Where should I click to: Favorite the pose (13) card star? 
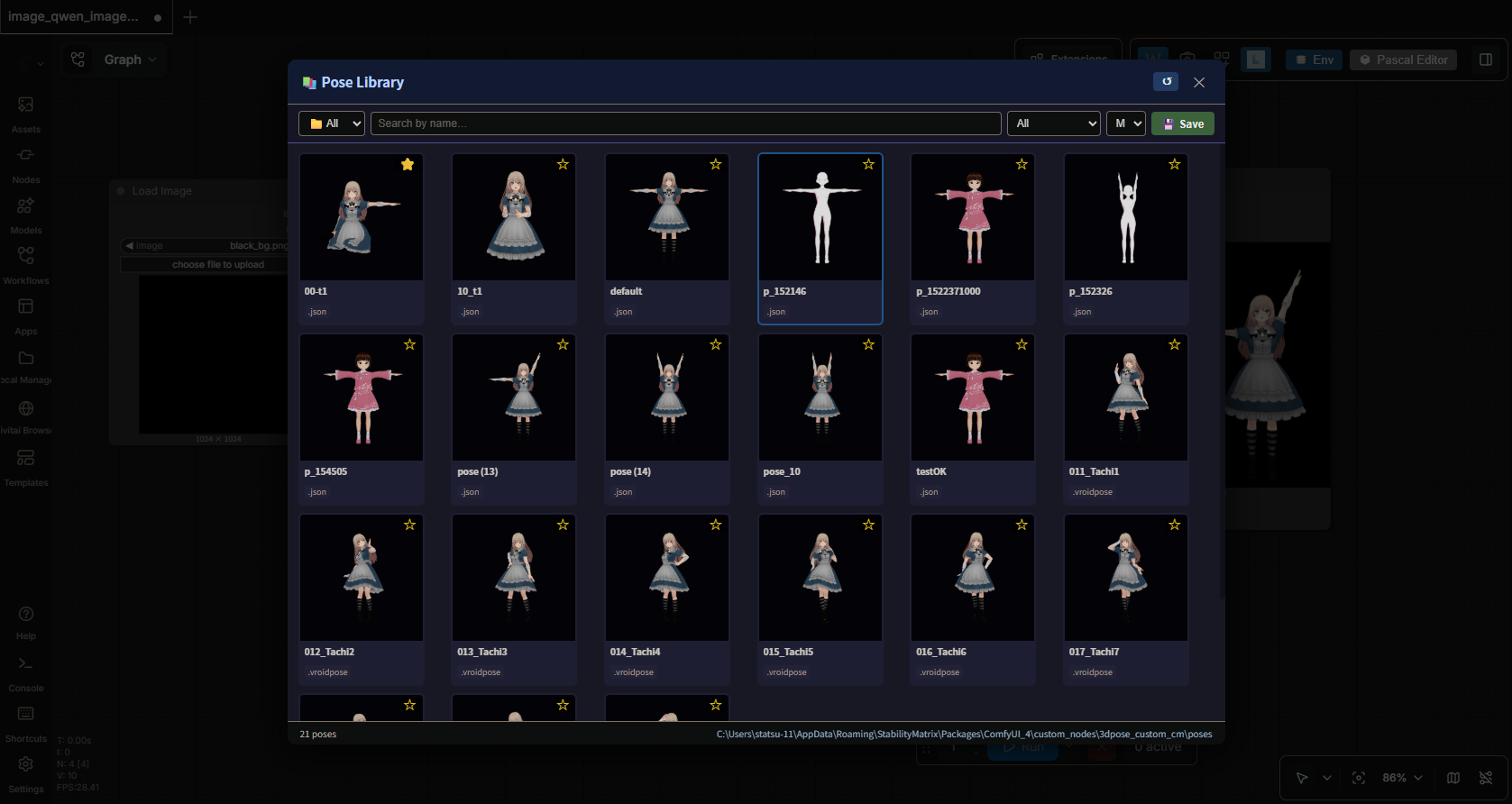(563, 344)
